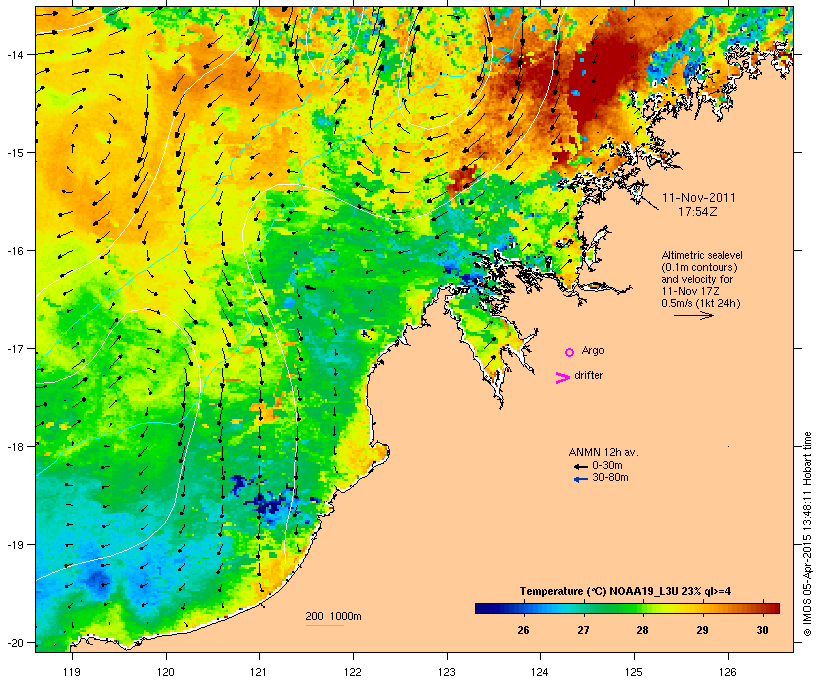Click the 'Argo' legend label
Image resolution: width=820 pixels, height=680 pixels.
coord(593,350)
